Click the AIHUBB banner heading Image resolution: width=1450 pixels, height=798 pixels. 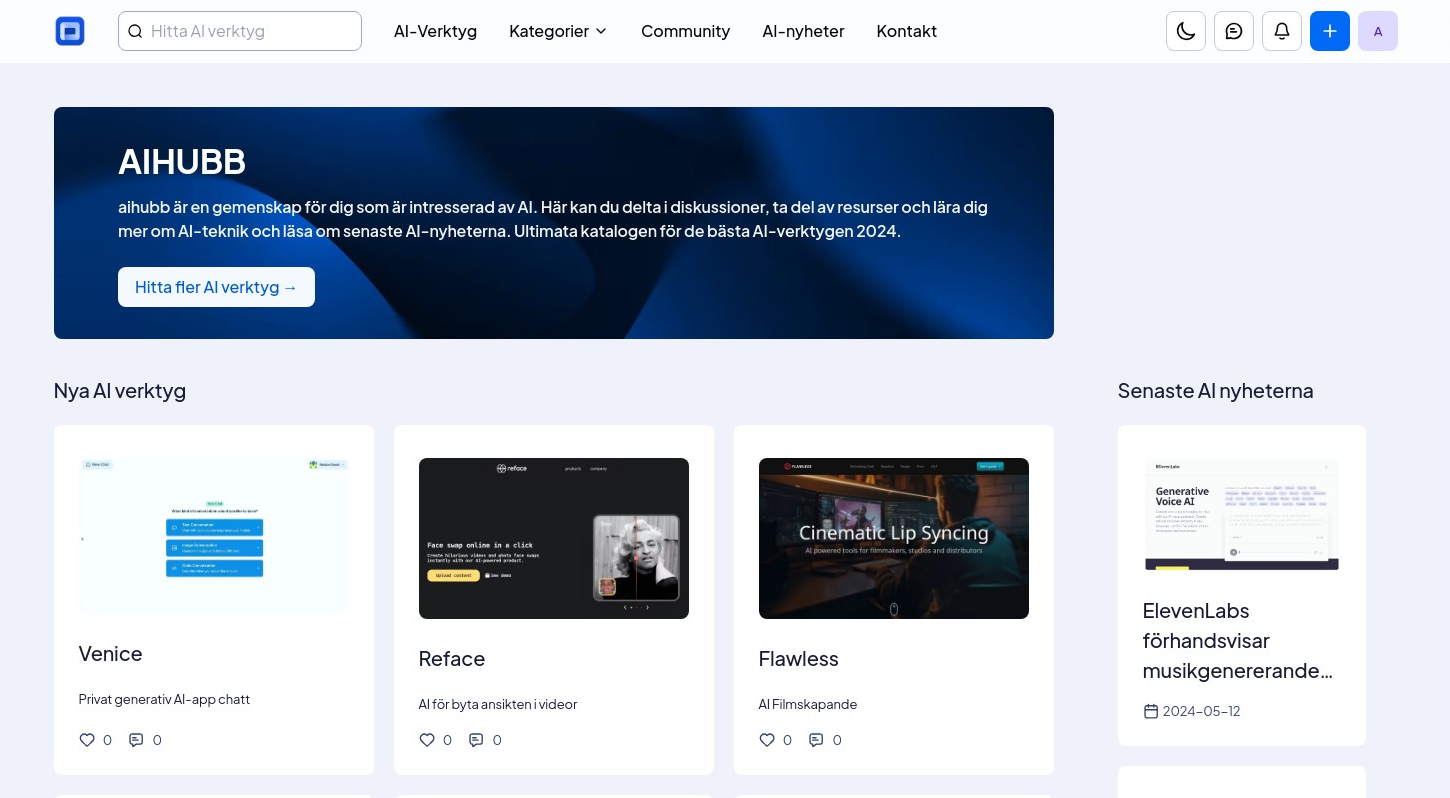pos(182,161)
